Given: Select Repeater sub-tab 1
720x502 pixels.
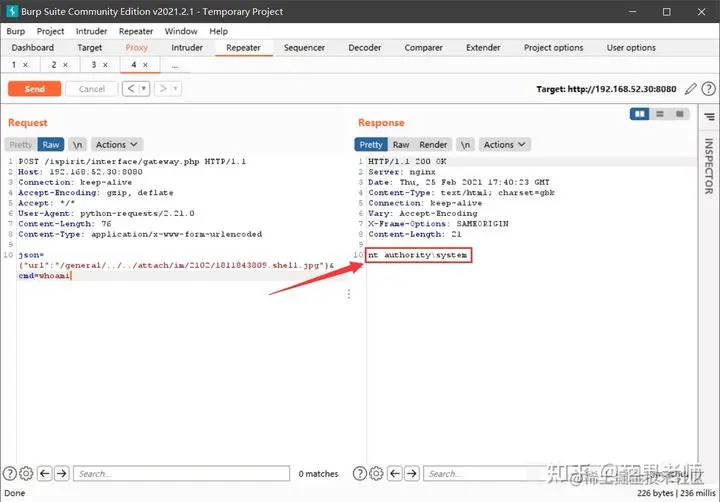Looking at the screenshot, I should 14,65.
